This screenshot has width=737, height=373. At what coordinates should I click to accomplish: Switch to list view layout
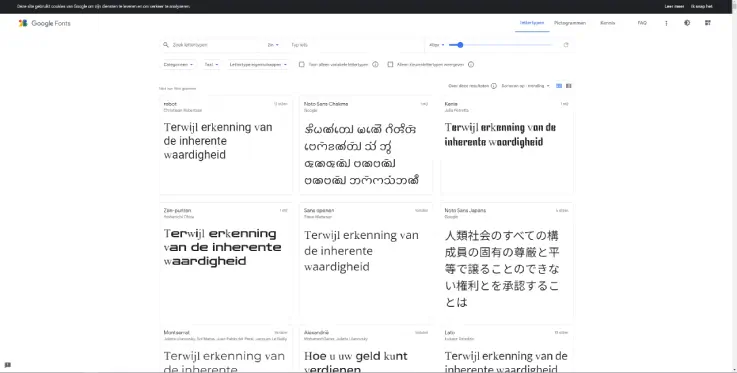569,86
